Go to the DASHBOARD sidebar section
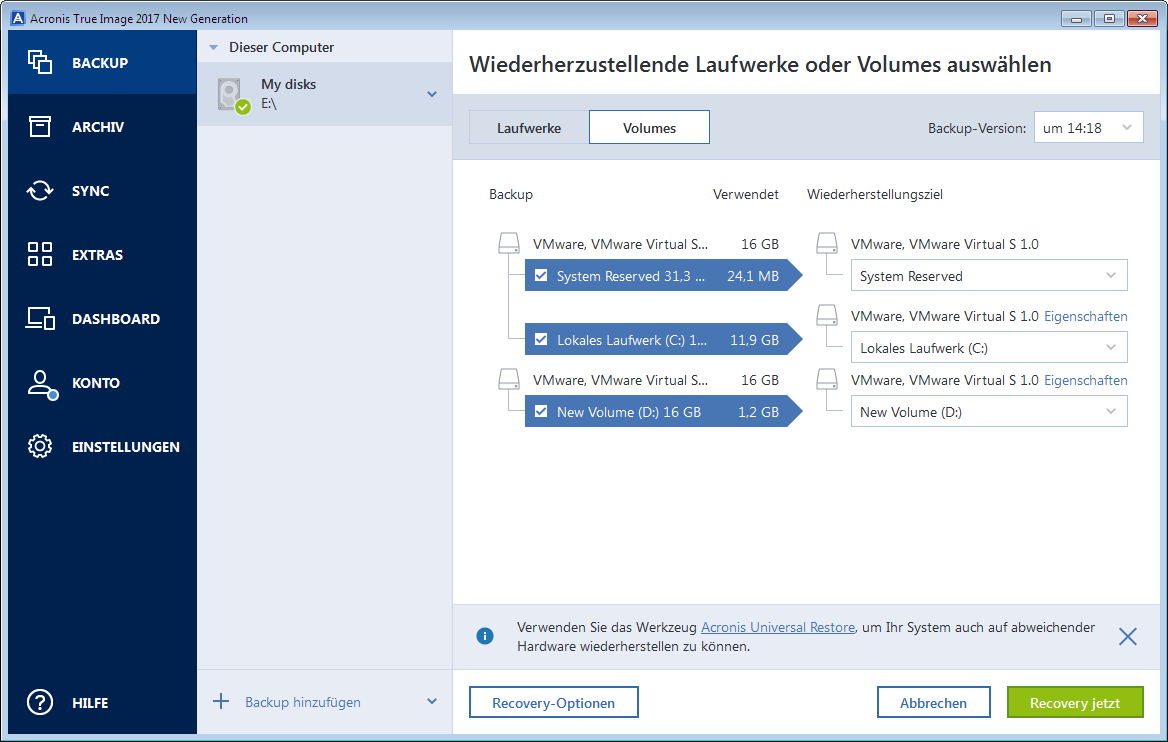This screenshot has width=1168, height=742. click(x=103, y=319)
